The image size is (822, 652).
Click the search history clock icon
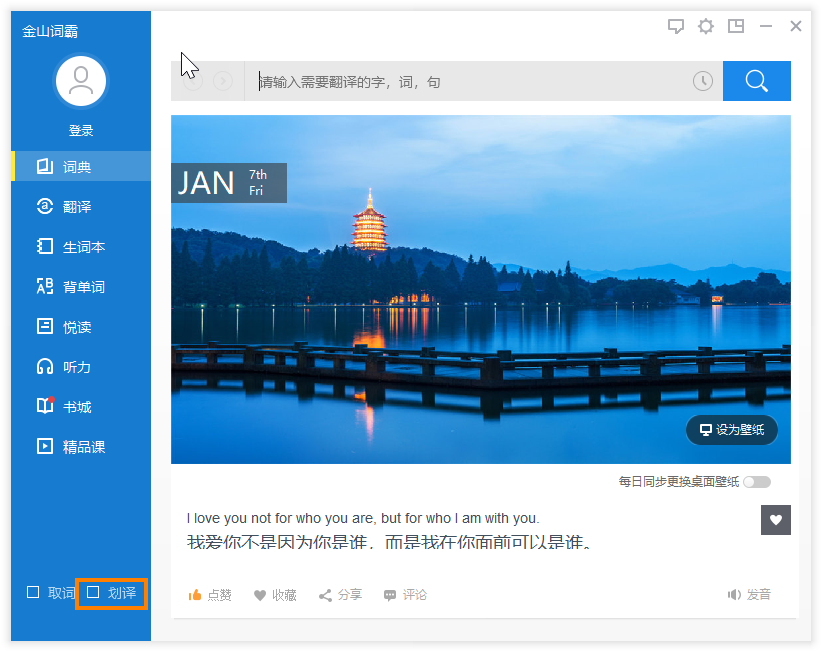pos(702,81)
